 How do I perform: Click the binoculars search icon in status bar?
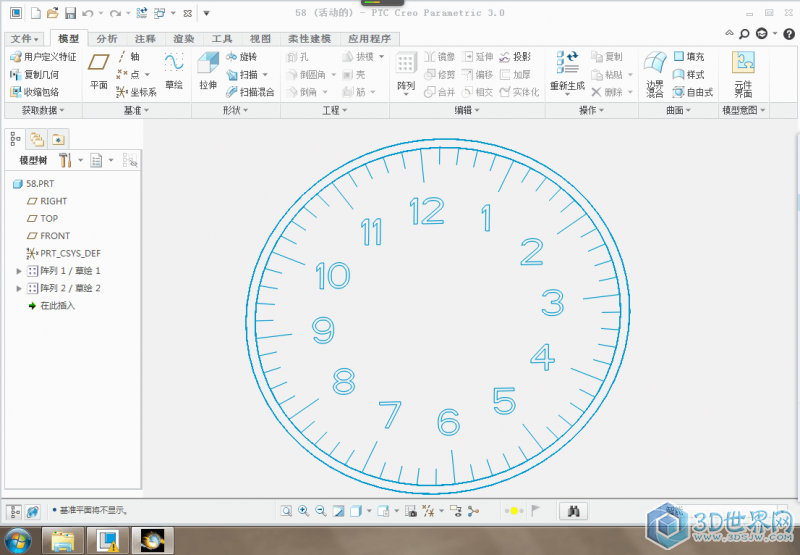573,511
